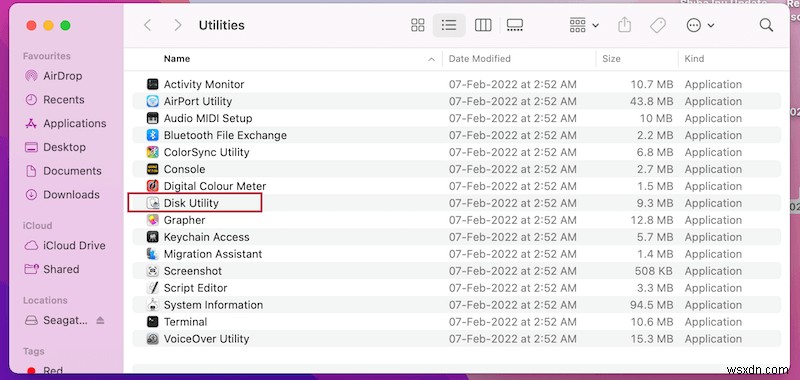Go forward using the right chevron
This screenshot has width=800, height=380.
(178, 25)
